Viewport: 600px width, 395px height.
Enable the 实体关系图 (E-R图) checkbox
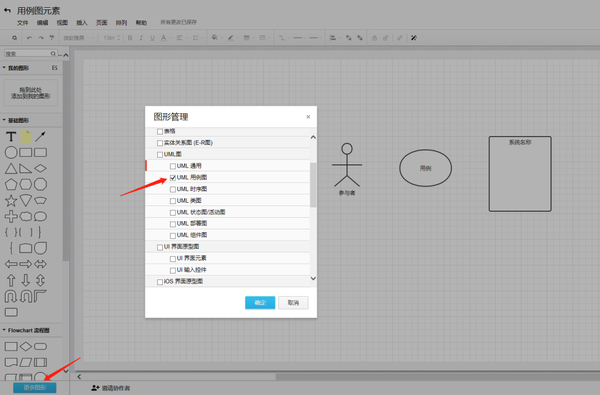click(160, 143)
